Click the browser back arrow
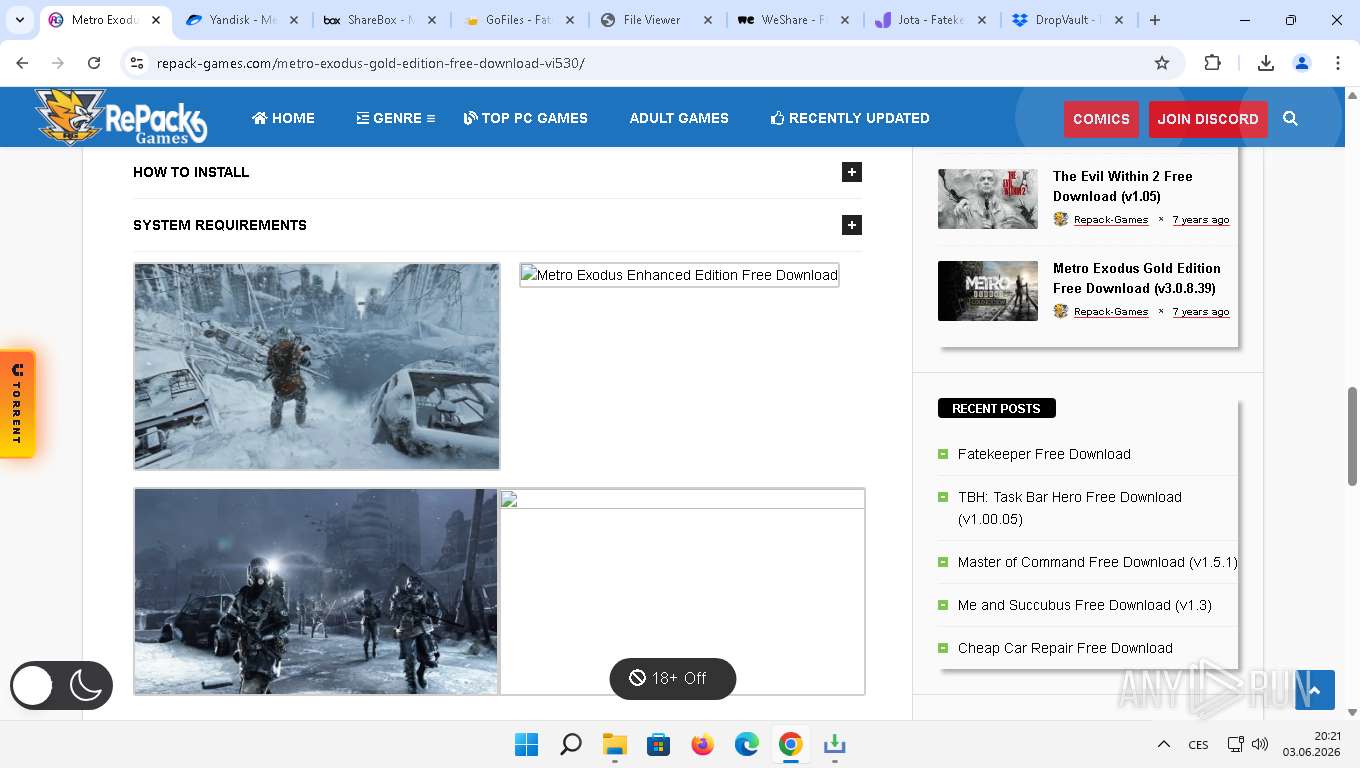Image resolution: width=1360 pixels, height=768 pixels. click(x=22, y=63)
